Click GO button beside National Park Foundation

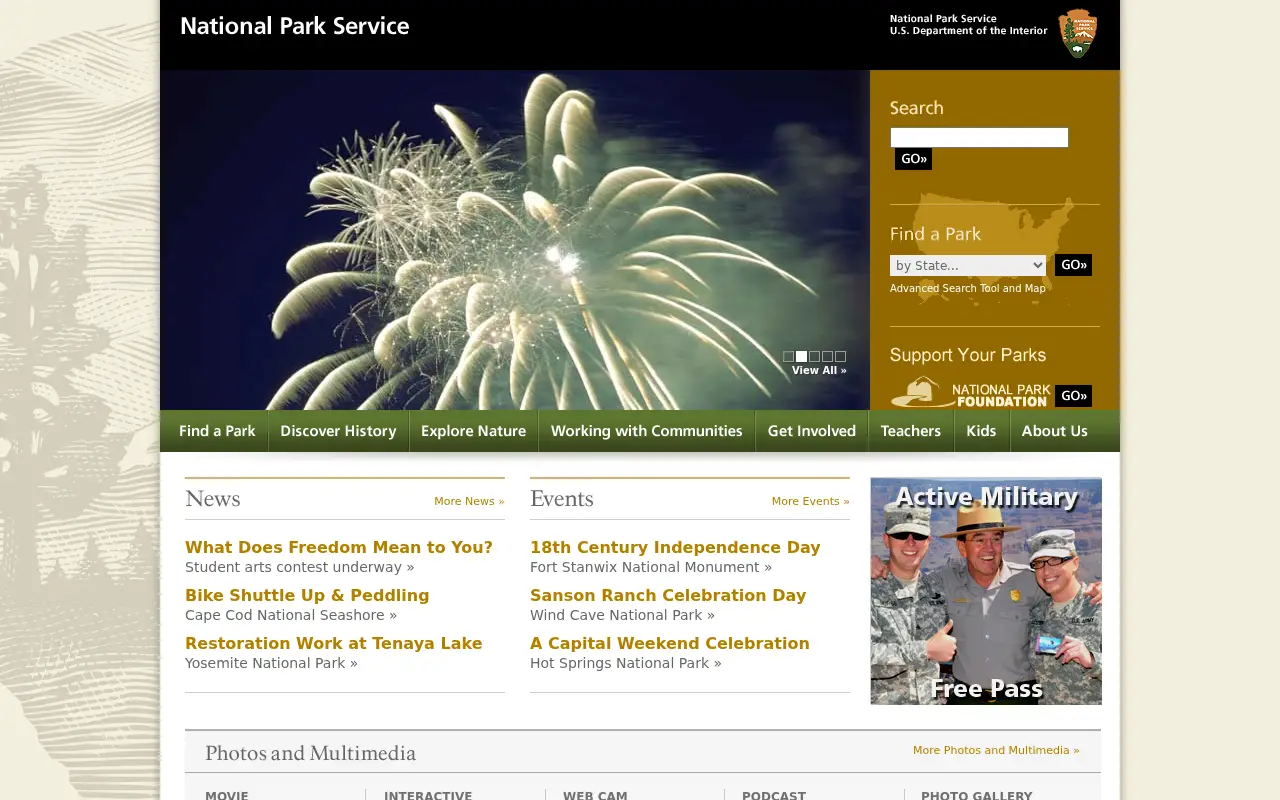click(1073, 396)
